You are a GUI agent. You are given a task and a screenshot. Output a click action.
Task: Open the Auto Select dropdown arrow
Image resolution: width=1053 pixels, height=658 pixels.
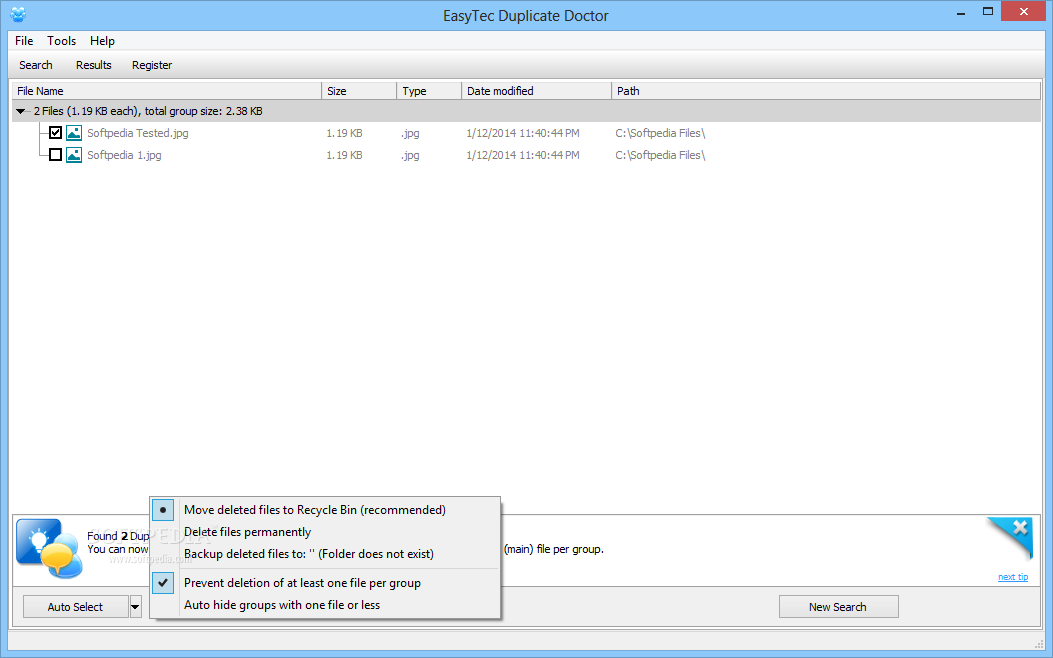click(x=135, y=607)
